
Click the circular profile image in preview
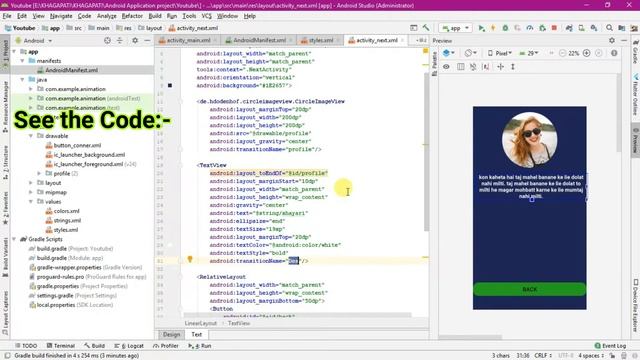[x=529, y=140]
